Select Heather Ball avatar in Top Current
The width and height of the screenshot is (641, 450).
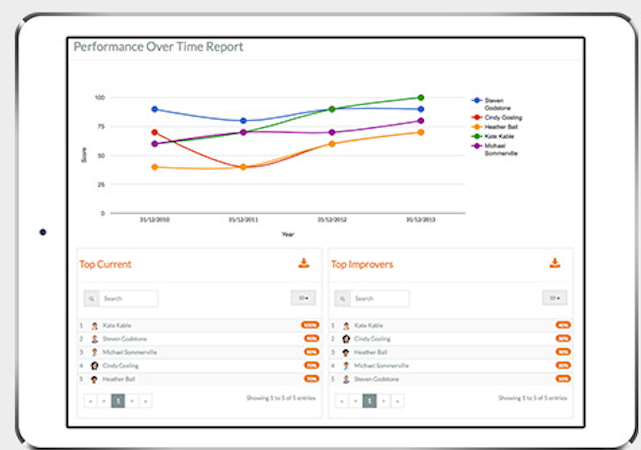tap(94, 379)
